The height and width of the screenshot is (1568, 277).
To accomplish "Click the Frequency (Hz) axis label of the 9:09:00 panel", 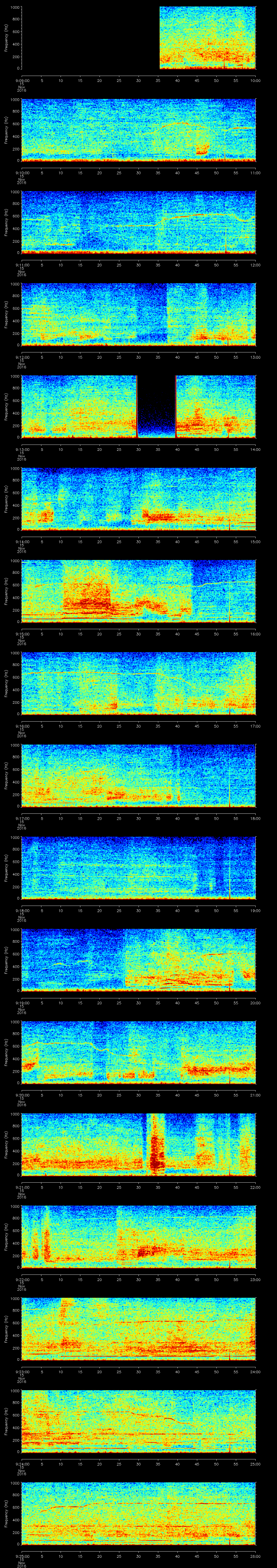I will coord(6,38).
